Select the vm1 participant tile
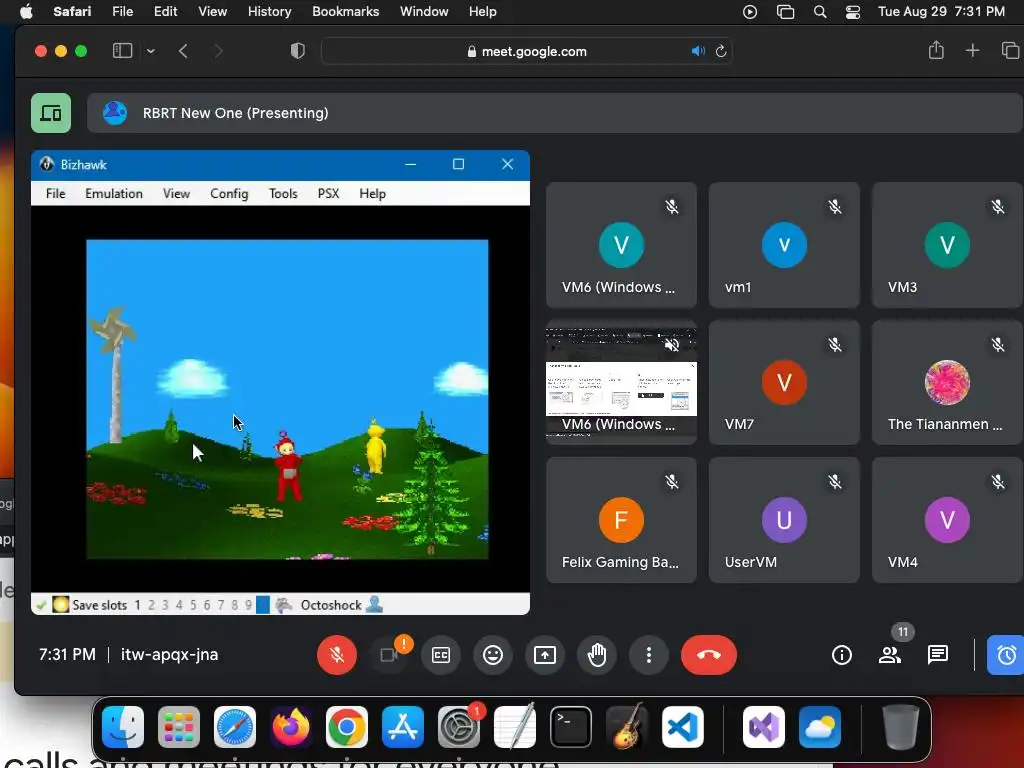Image resolution: width=1024 pixels, height=768 pixels. click(x=784, y=245)
